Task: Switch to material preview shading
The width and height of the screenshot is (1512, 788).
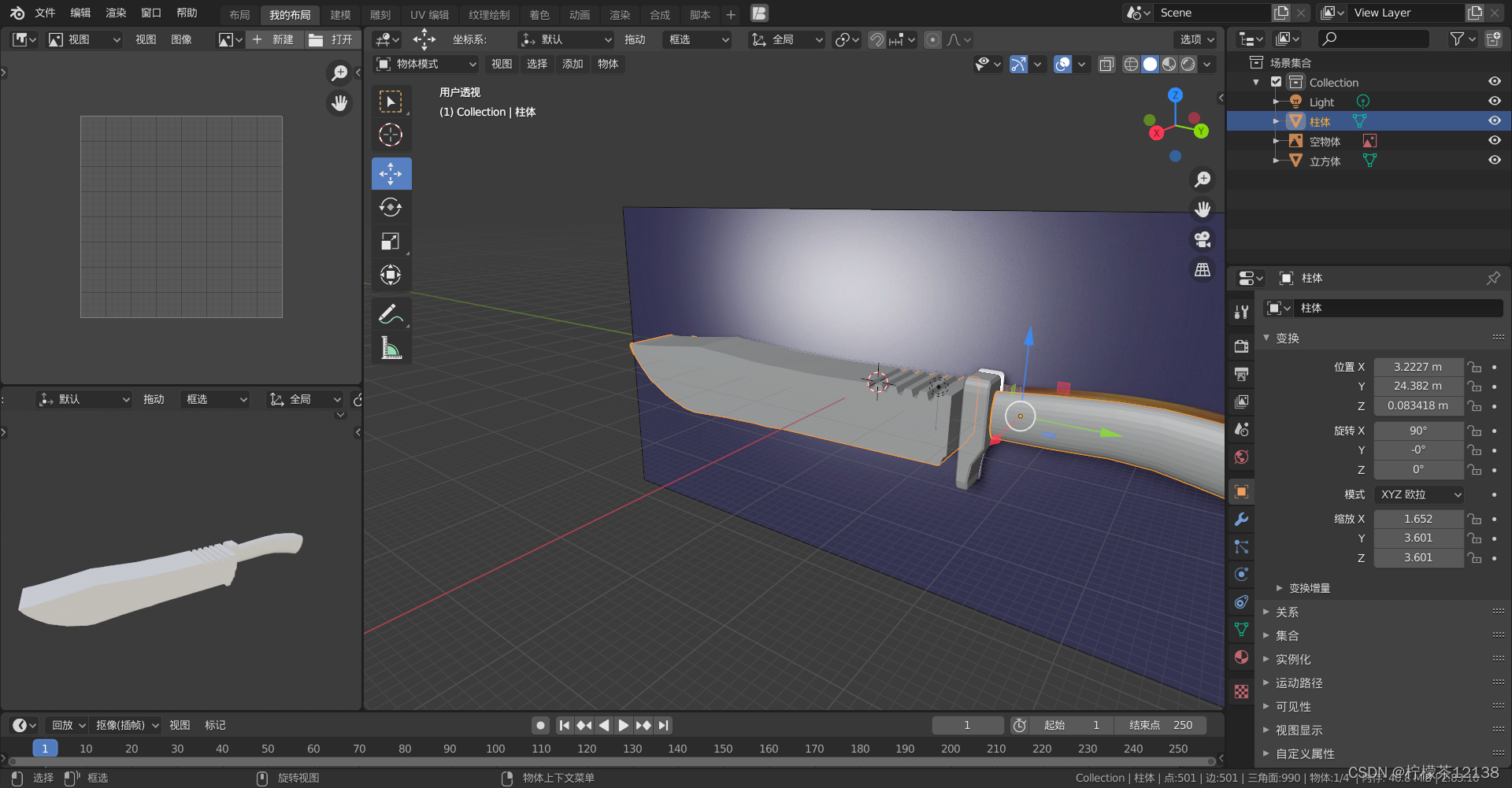Action: pos(1169,65)
